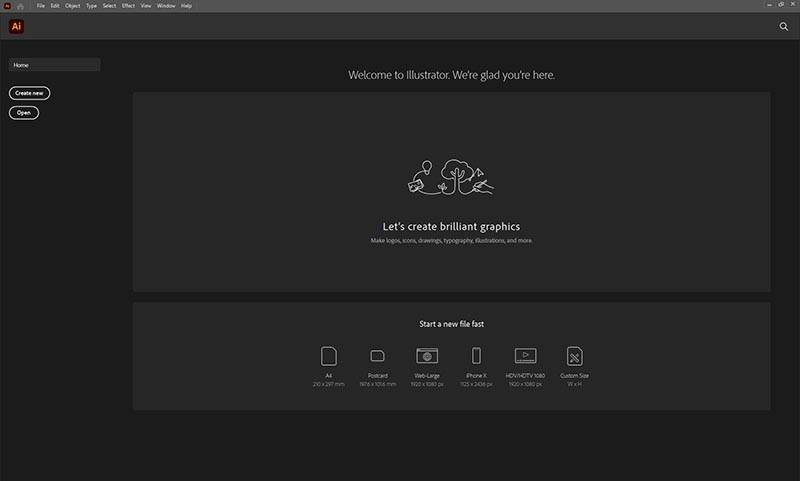Click the tree illustration graphic
The height and width of the screenshot is (481, 800).
coord(451,177)
